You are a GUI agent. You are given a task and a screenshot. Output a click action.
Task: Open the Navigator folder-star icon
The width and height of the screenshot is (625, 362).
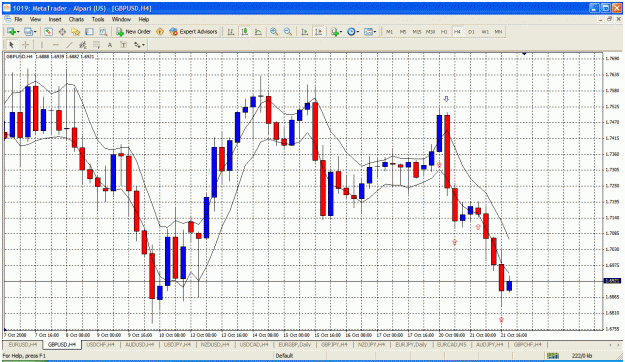pos(76,32)
